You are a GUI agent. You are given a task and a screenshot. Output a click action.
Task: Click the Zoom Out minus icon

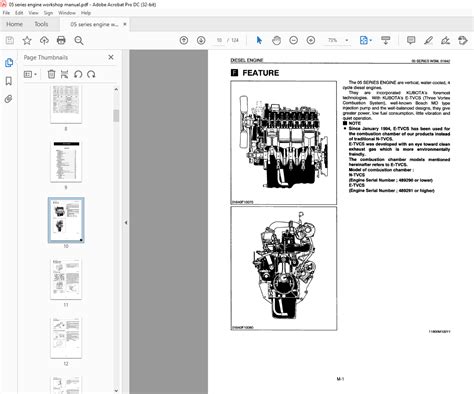[293, 41]
